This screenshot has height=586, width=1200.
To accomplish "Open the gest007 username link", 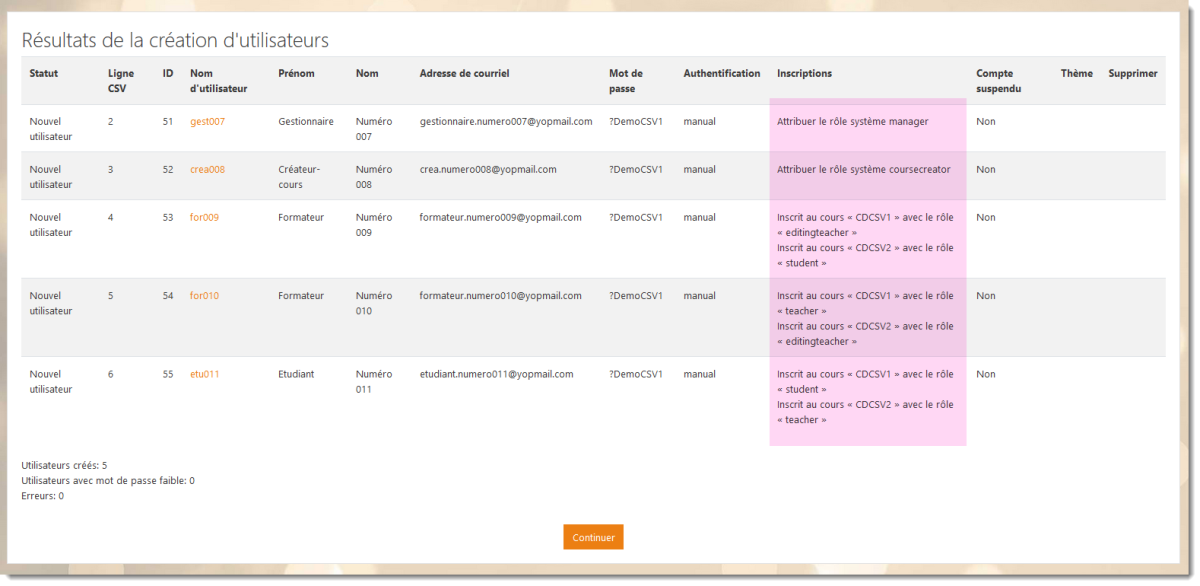I will (x=207, y=122).
